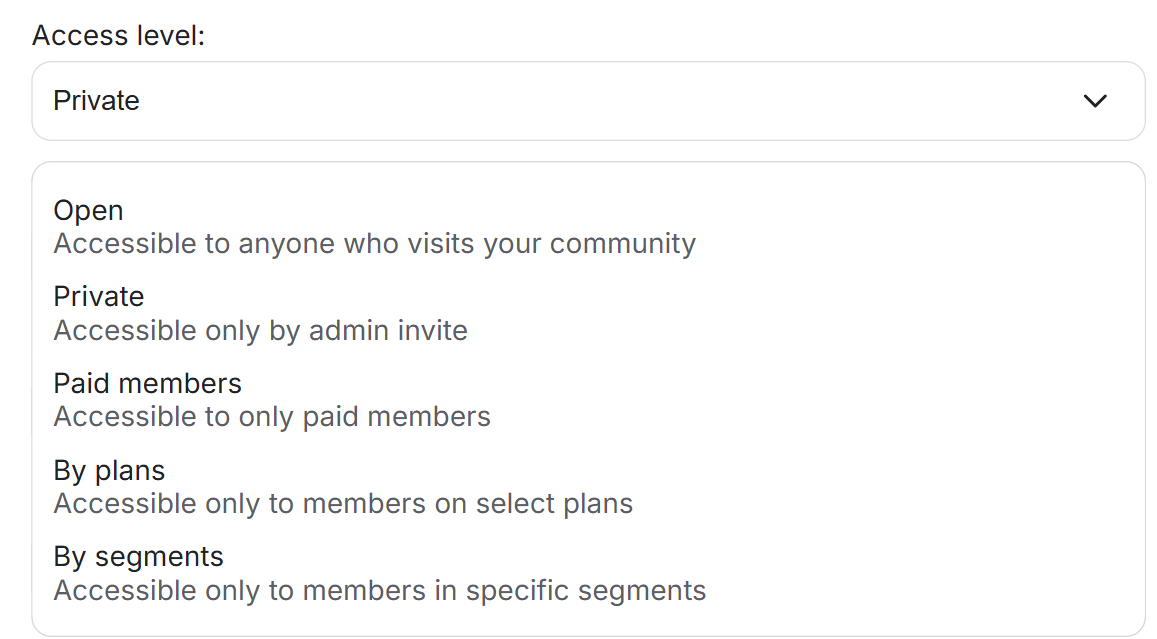The height and width of the screenshot is (639, 1157).
Task: Click "Accessible to only paid members" description
Action: coord(272,417)
